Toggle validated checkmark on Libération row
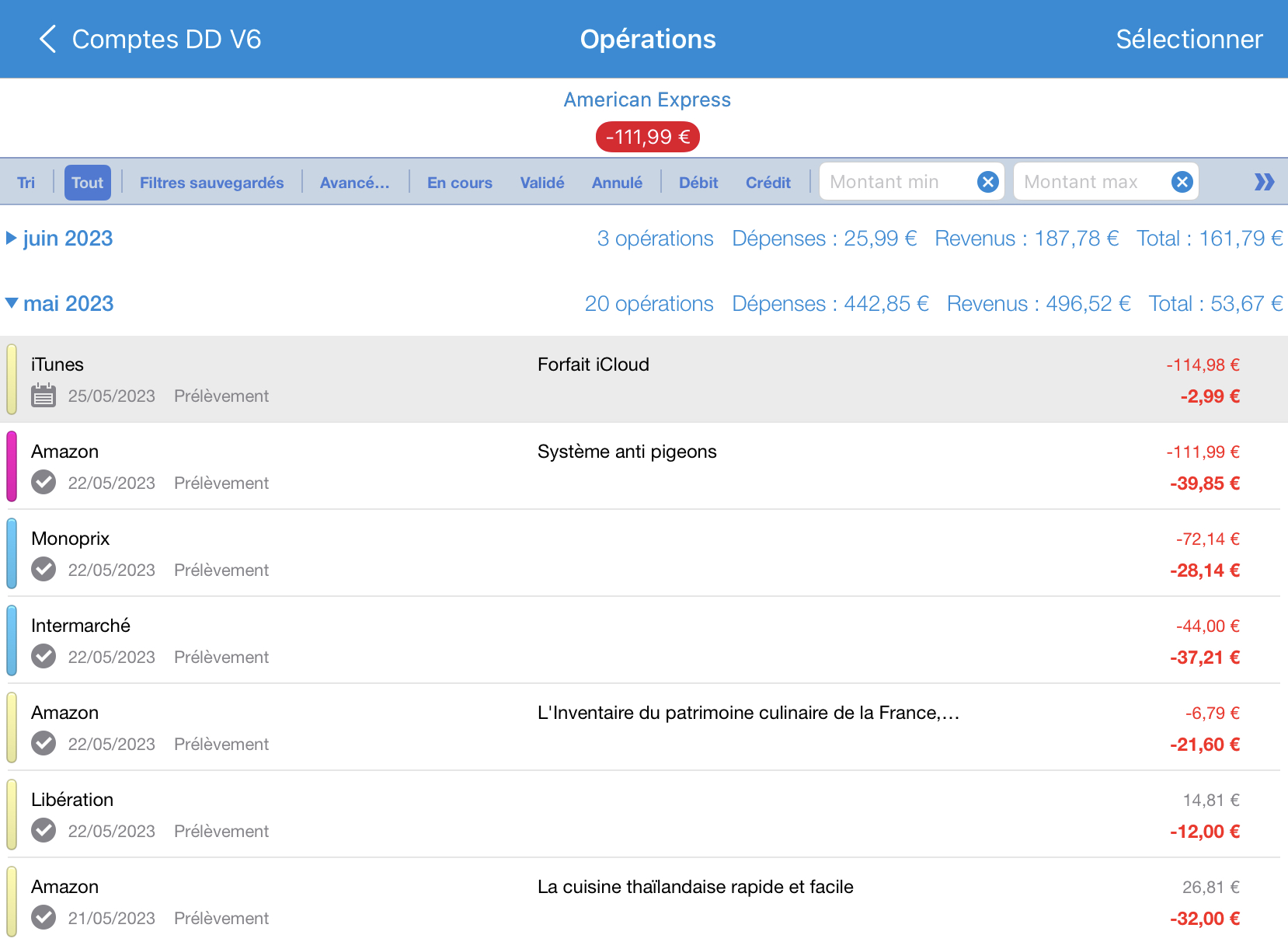 pos(44,830)
